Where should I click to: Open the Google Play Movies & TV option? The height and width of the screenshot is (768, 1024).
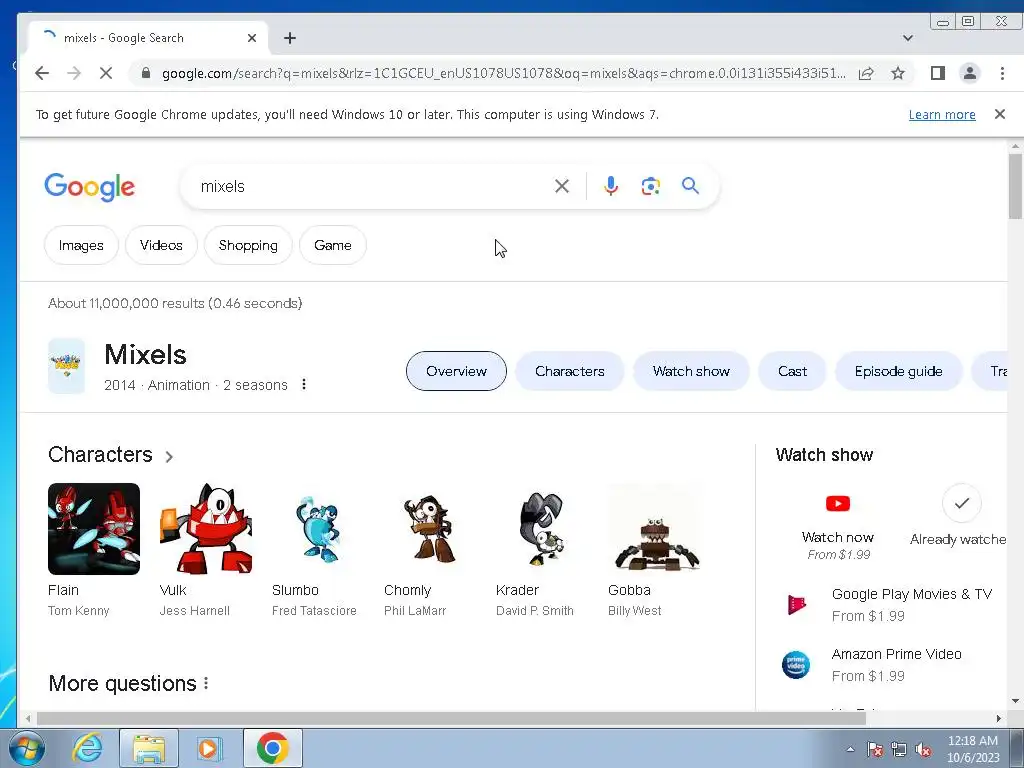click(x=912, y=605)
